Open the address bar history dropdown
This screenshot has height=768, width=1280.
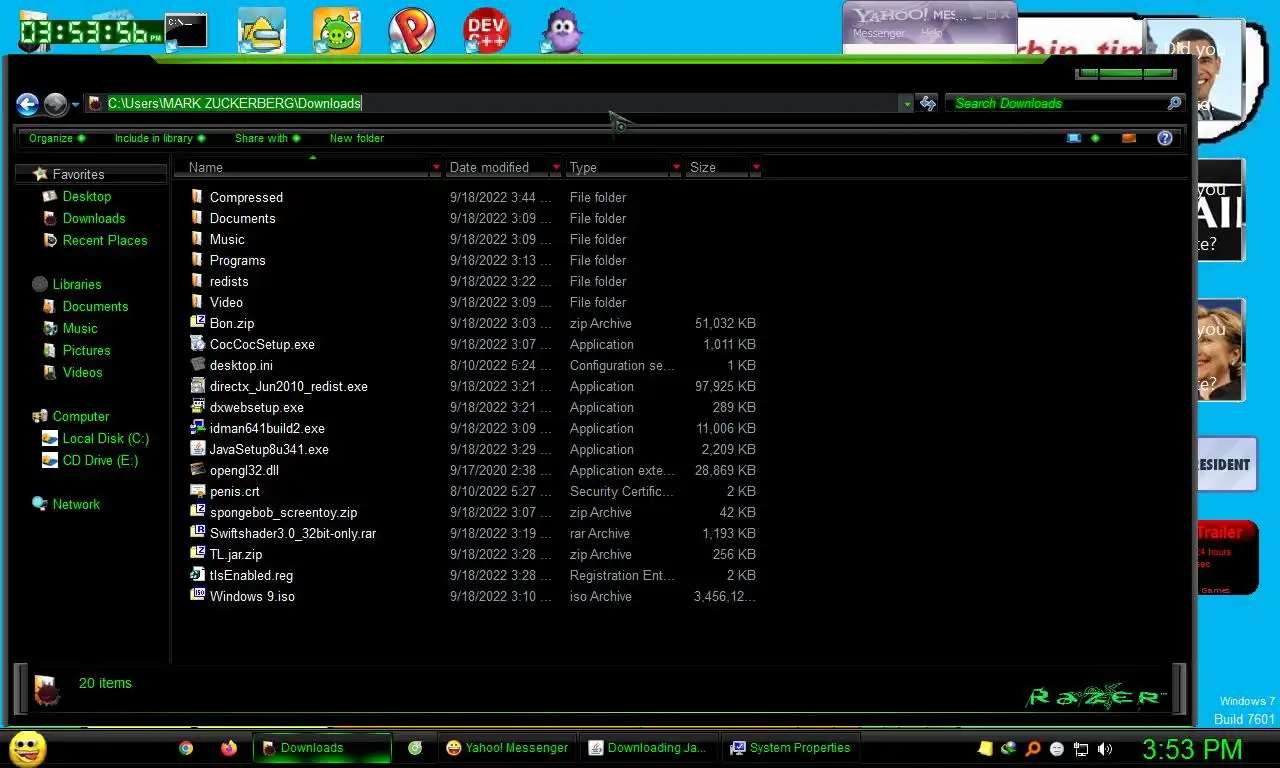click(x=907, y=104)
